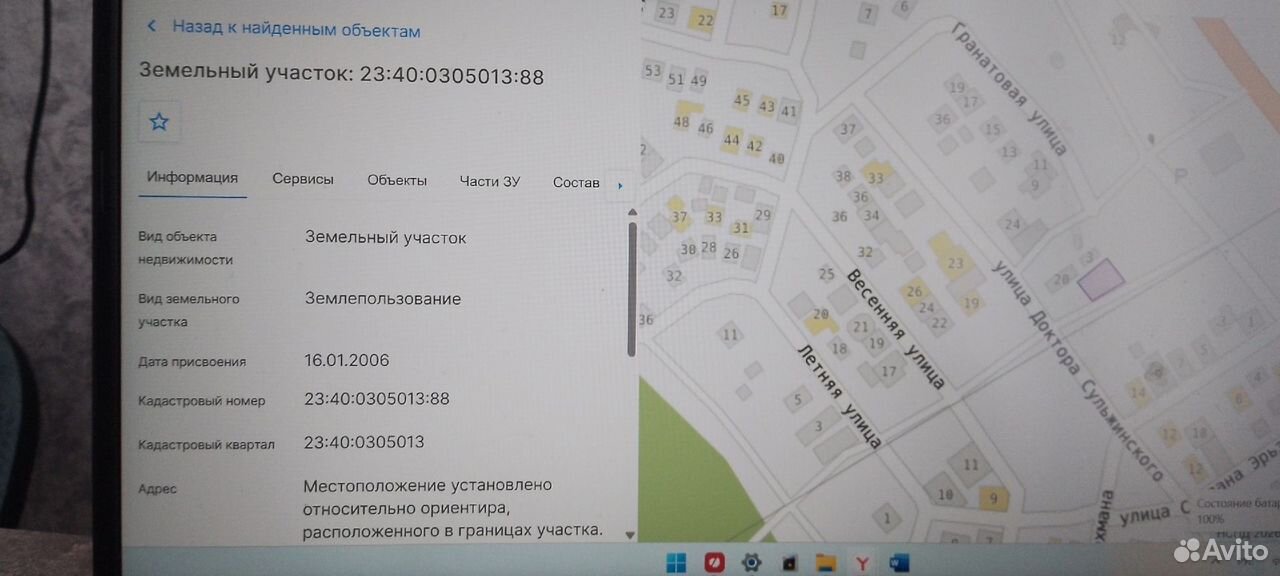This screenshot has height=576, width=1280.
Task: Open the Состав tab
Action: [x=576, y=182]
